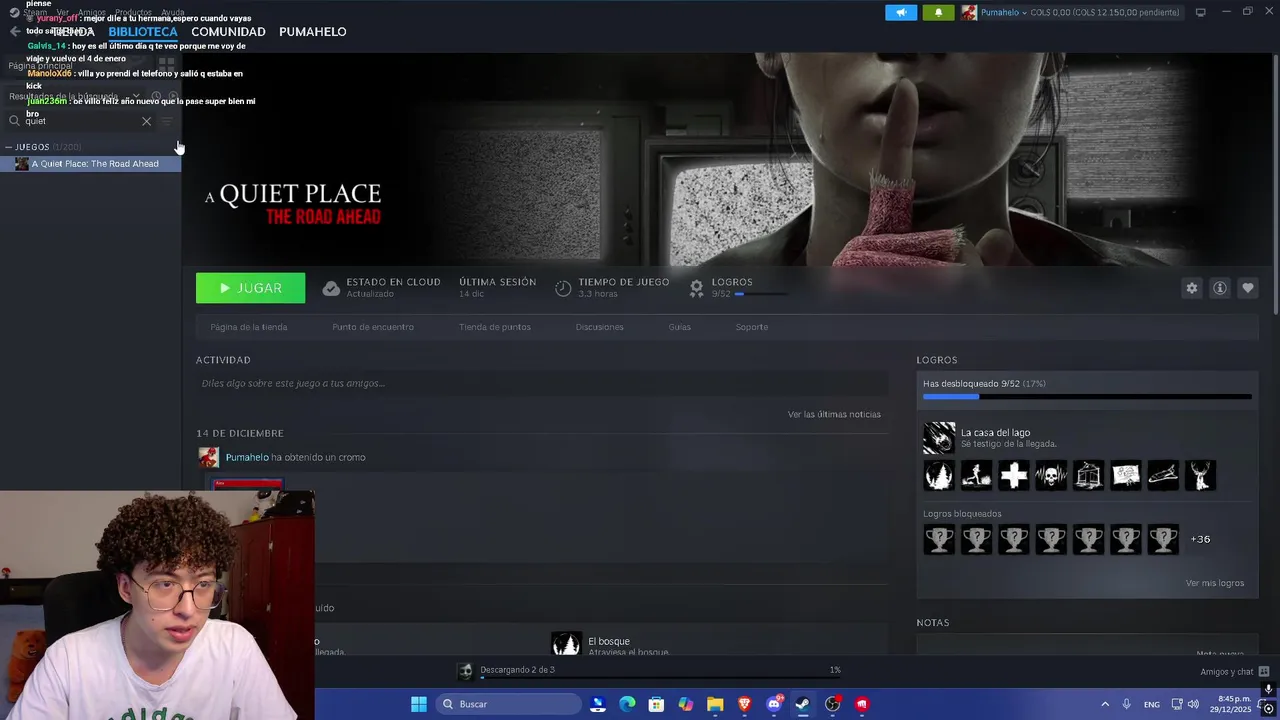Click the green JUGAR button
The height and width of the screenshot is (720, 1280).
tap(251, 288)
